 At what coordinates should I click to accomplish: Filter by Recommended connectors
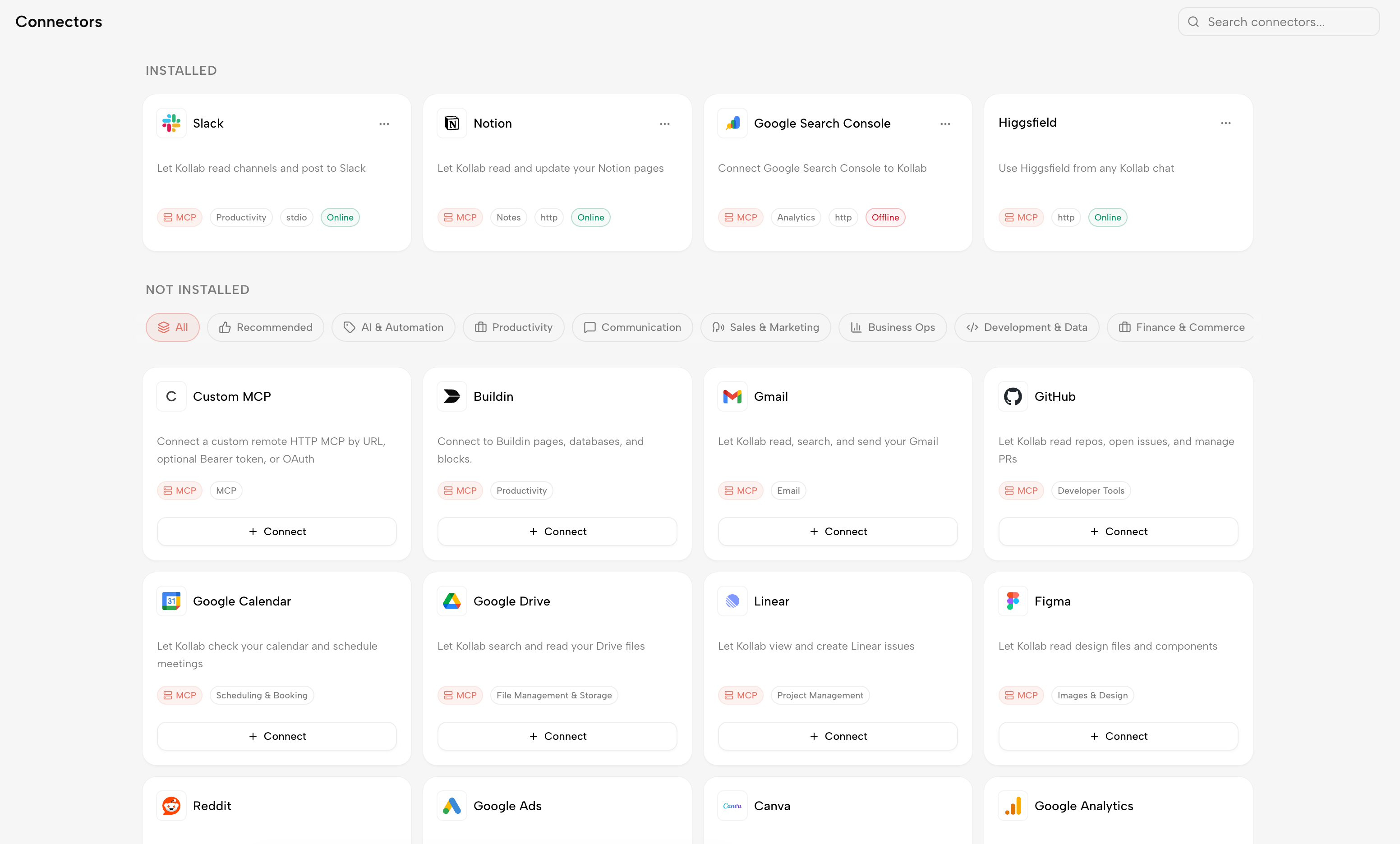[x=265, y=327]
